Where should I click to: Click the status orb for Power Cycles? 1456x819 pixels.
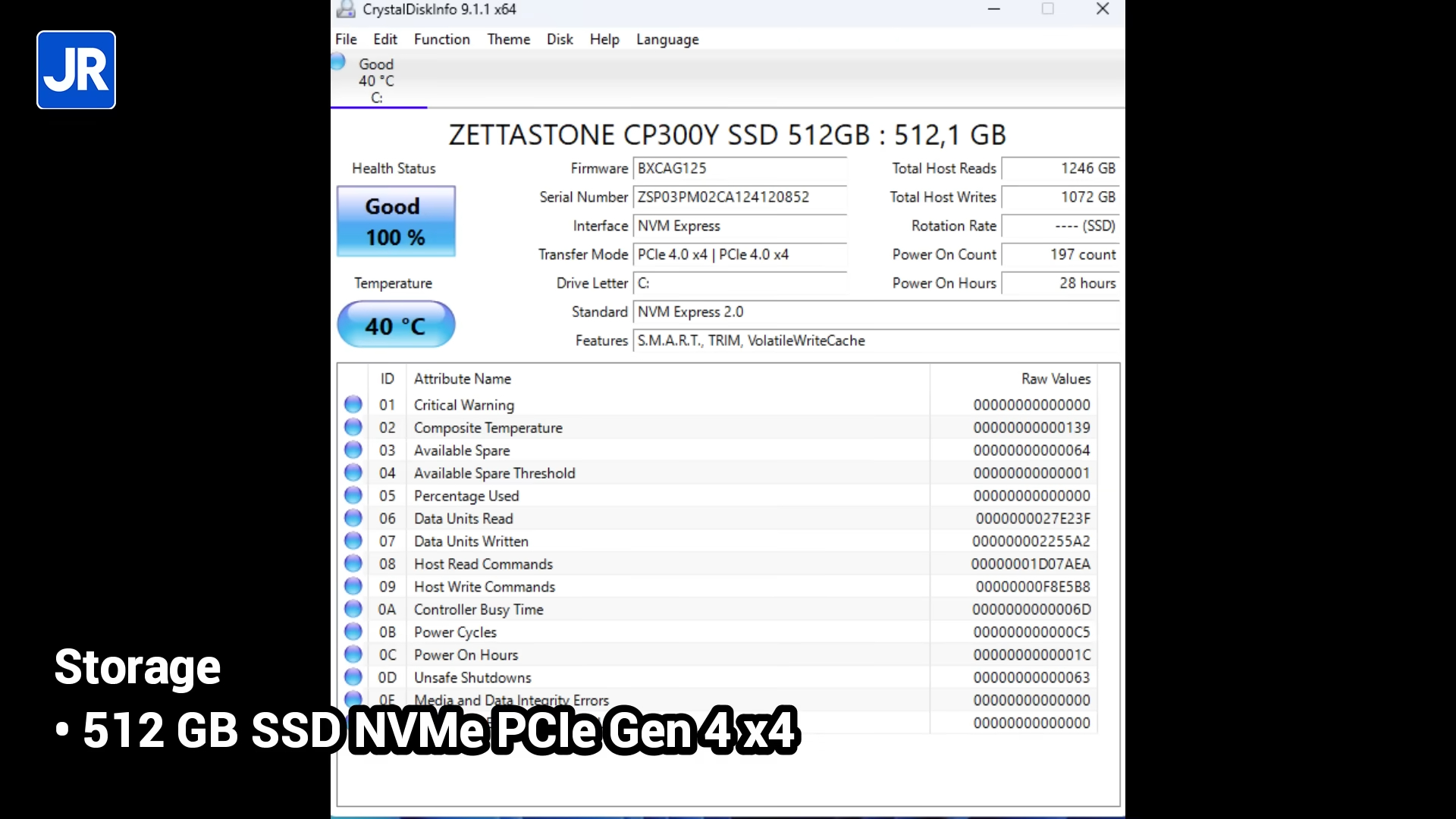point(353,632)
